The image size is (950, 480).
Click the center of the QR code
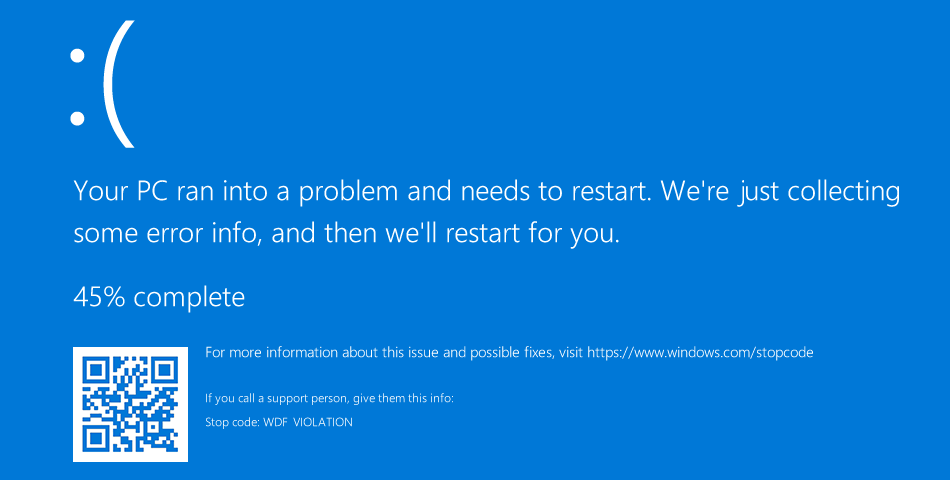point(130,404)
